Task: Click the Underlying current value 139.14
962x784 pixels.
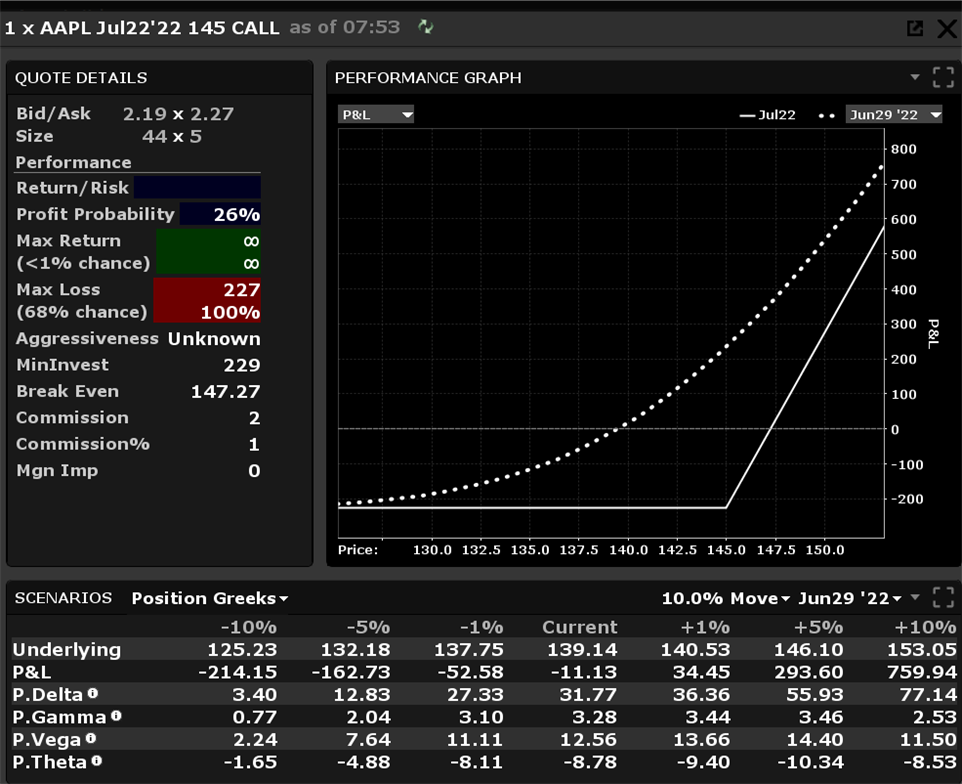Action: (x=582, y=650)
